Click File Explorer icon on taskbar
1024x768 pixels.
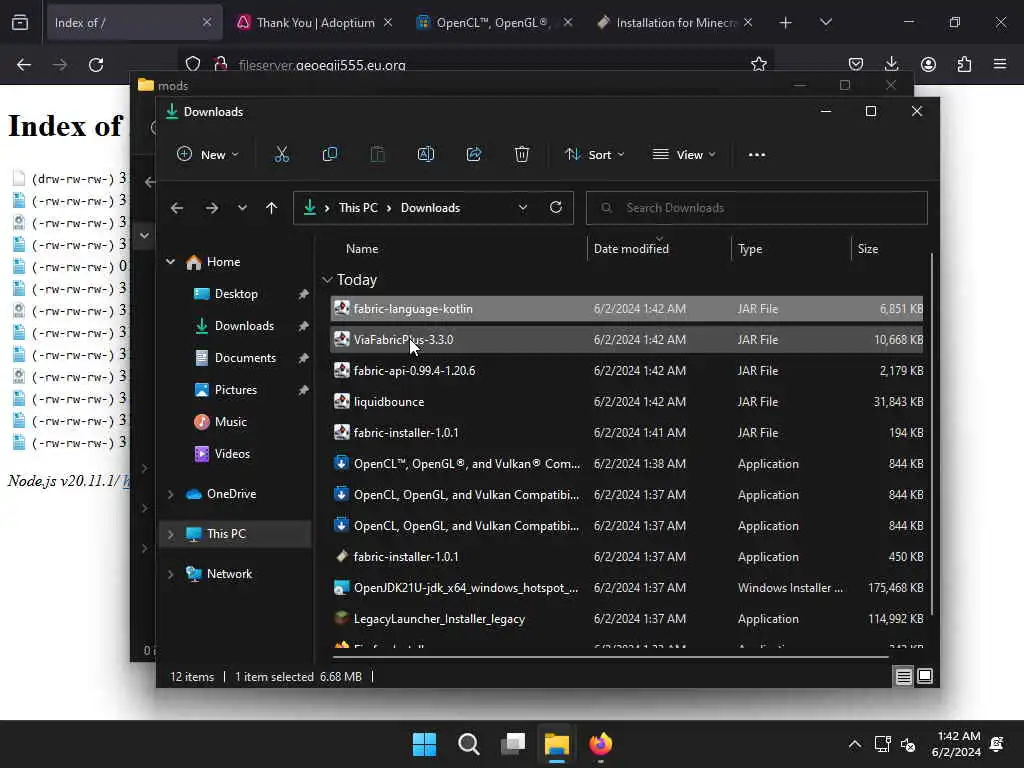point(557,744)
